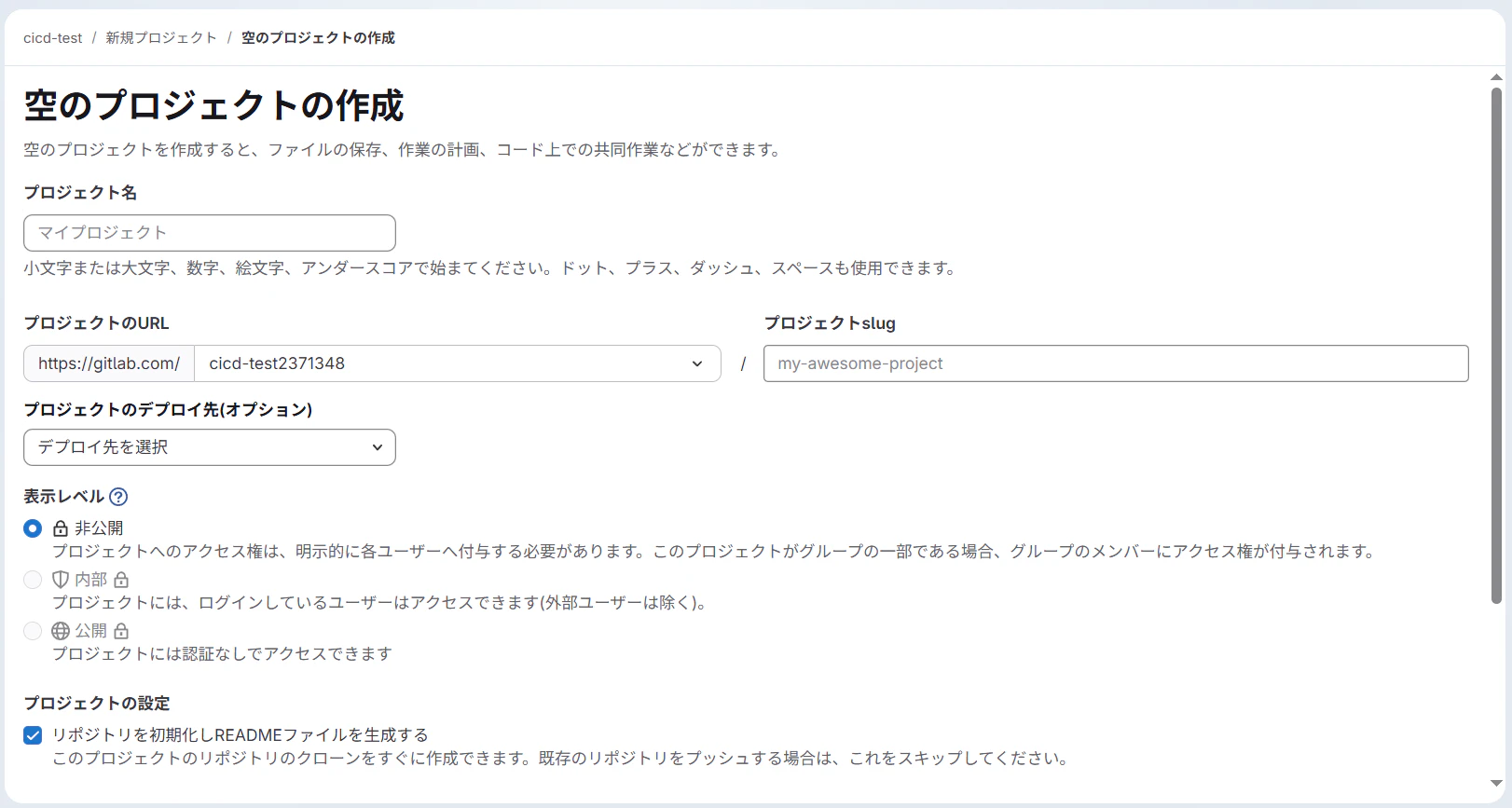The width and height of the screenshot is (1512, 808).
Task: Open the デプロイ先を選択 dropdown
Action: click(x=210, y=447)
